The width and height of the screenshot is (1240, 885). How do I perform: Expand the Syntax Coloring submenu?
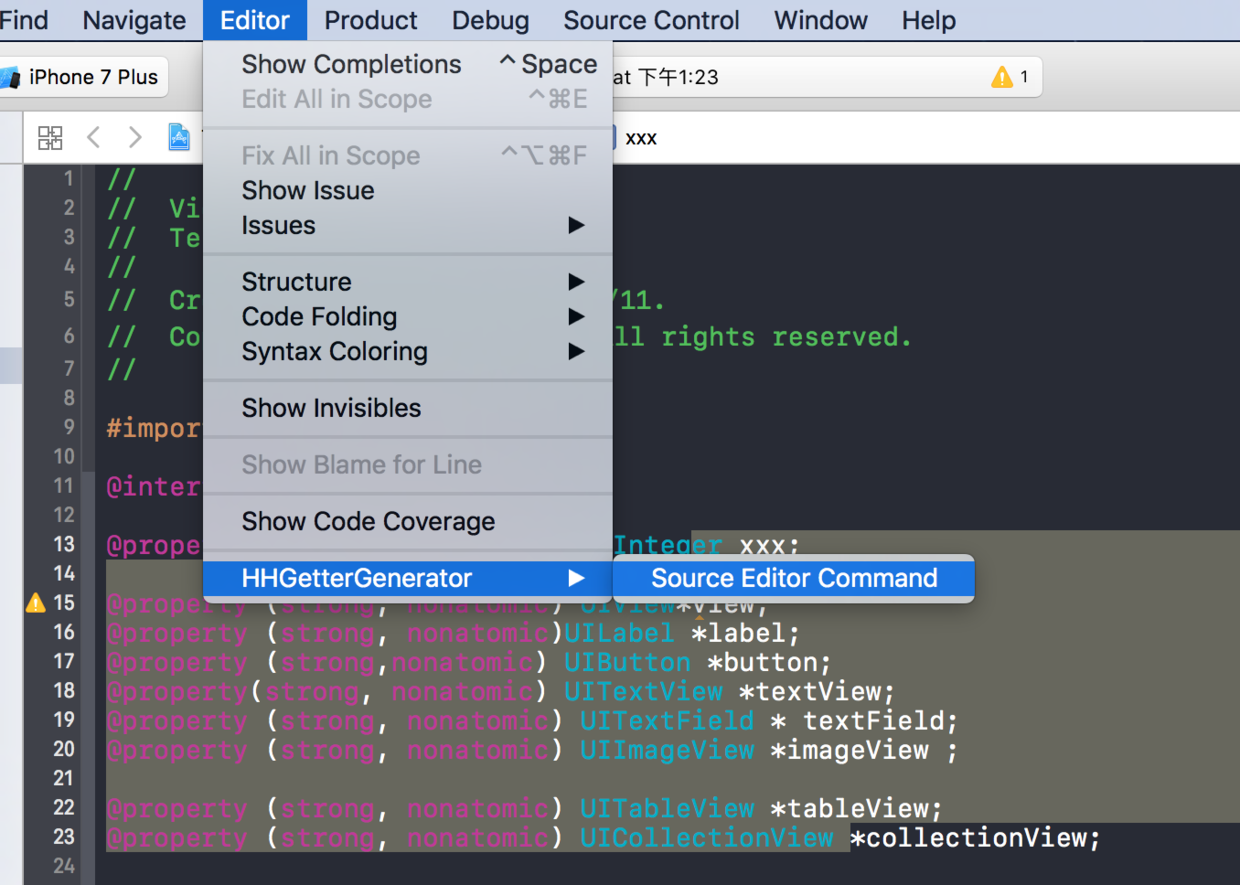click(x=408, y=351)
